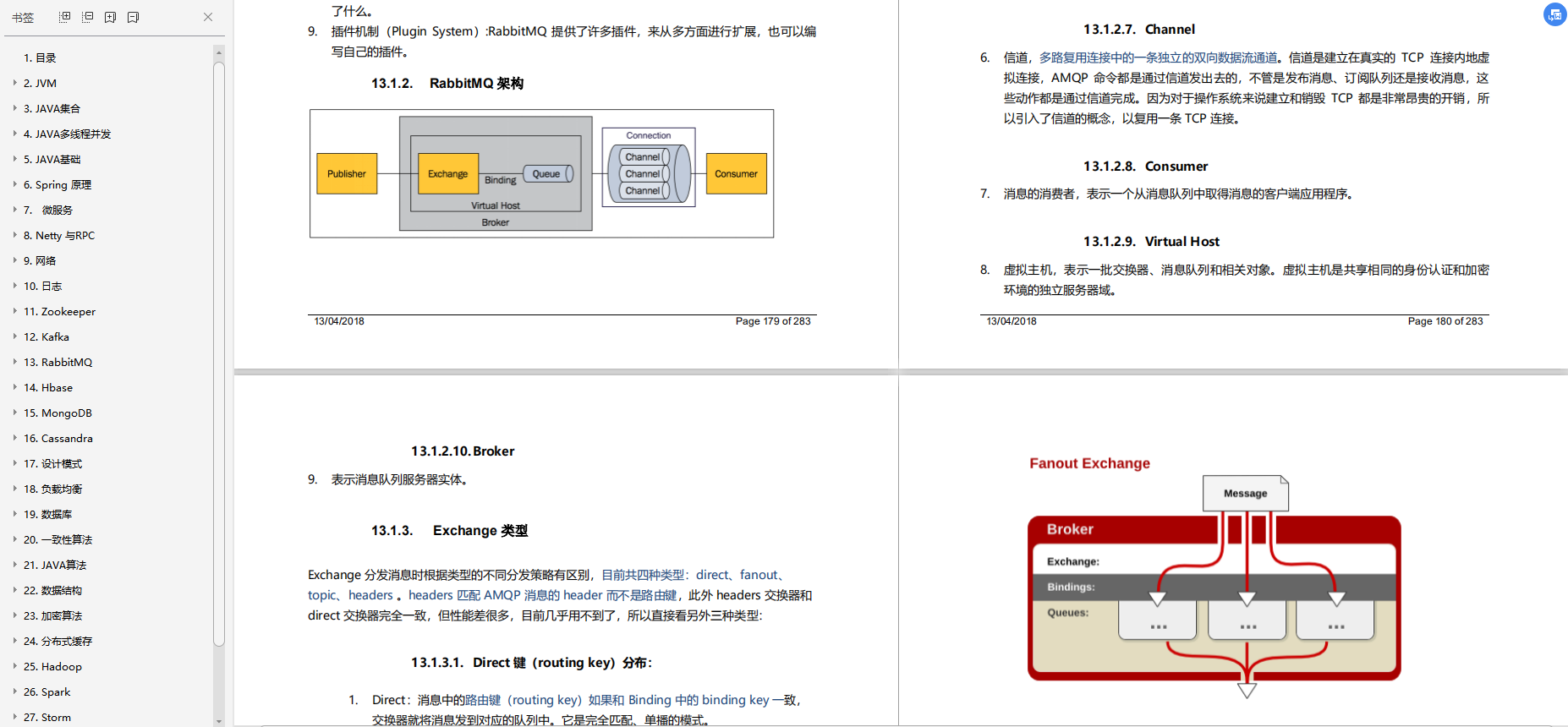Jump to the '13. RabbitMQ' bookmark
Image resolution: width=1568 pixels, height=727 pixels.
click(58, 362)
